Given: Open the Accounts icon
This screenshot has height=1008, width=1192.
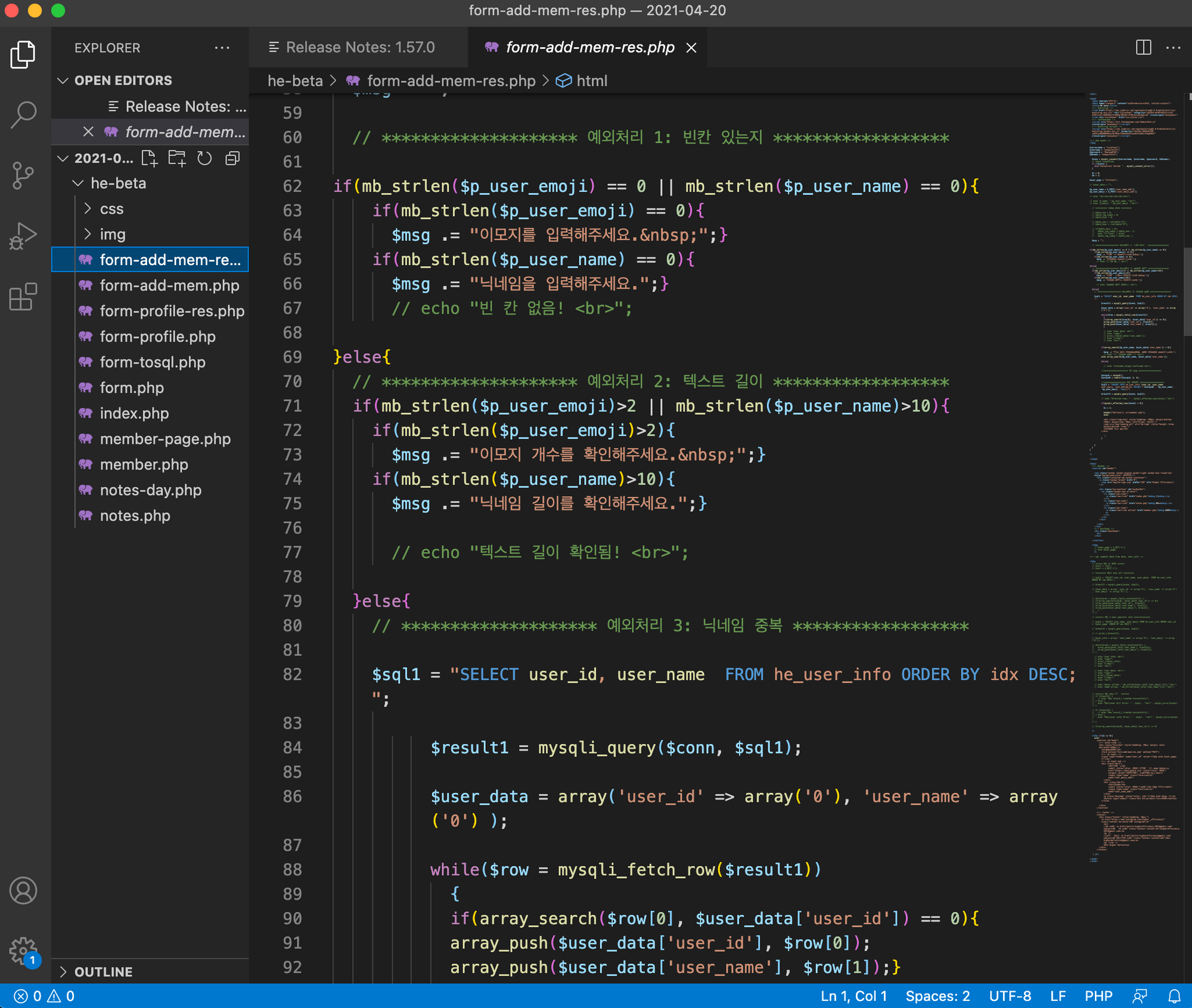Looking at the screenshot, I should click(x=24, y=891).
